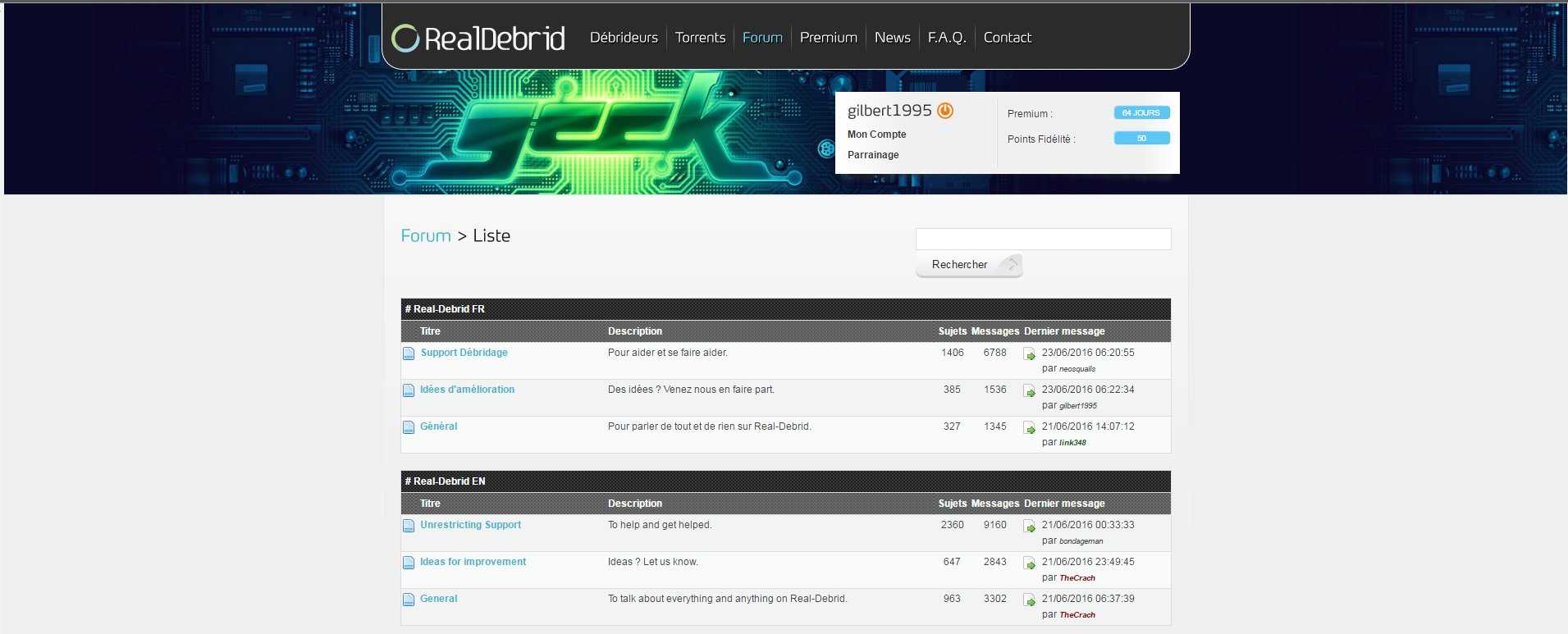The image size is (1568, 634).
Task: Click TheCrach in the Ideas for improvement row
Action: tap(1077, 578)
